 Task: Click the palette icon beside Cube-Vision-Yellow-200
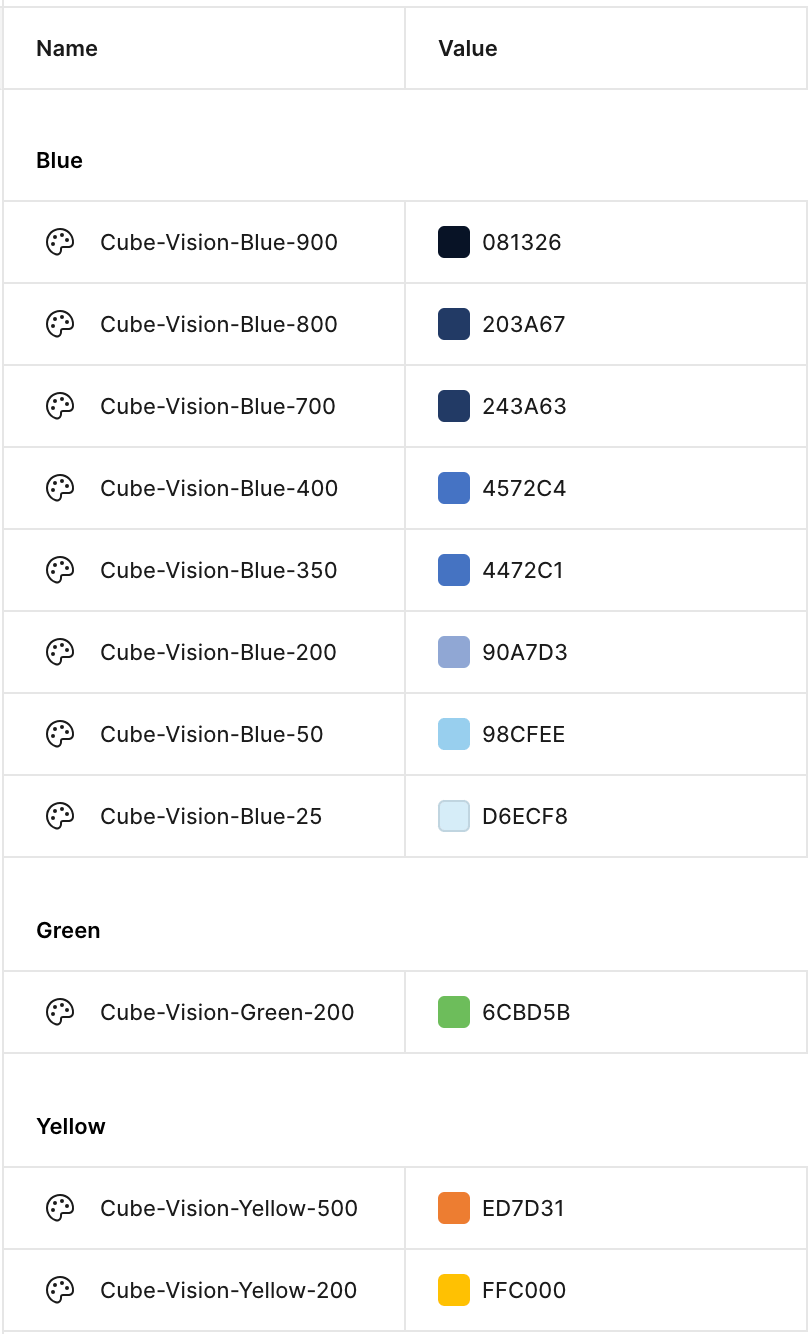(x=60, y=1290)
